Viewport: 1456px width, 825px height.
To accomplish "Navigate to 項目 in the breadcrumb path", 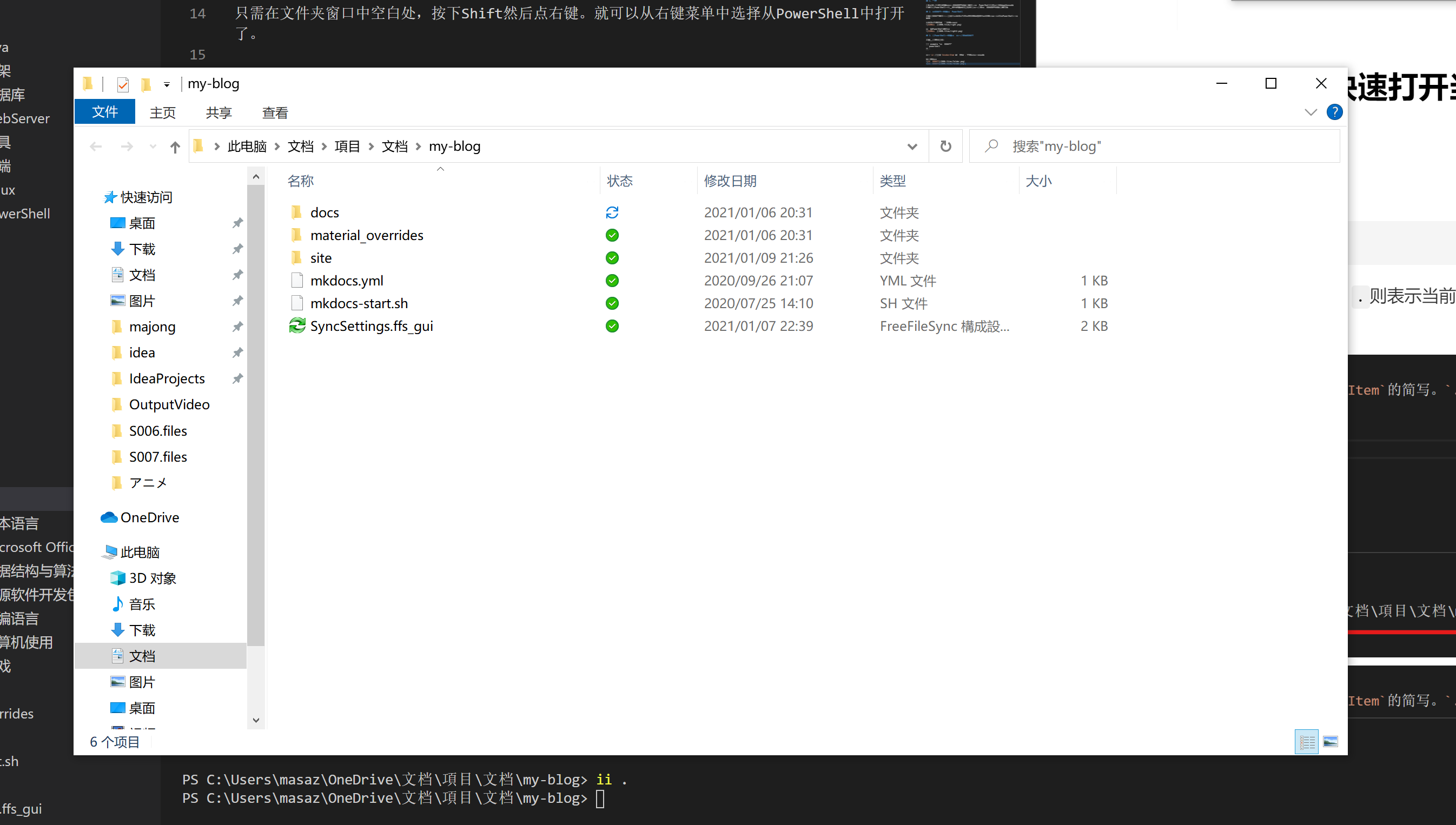I will (x=347, y=146).
